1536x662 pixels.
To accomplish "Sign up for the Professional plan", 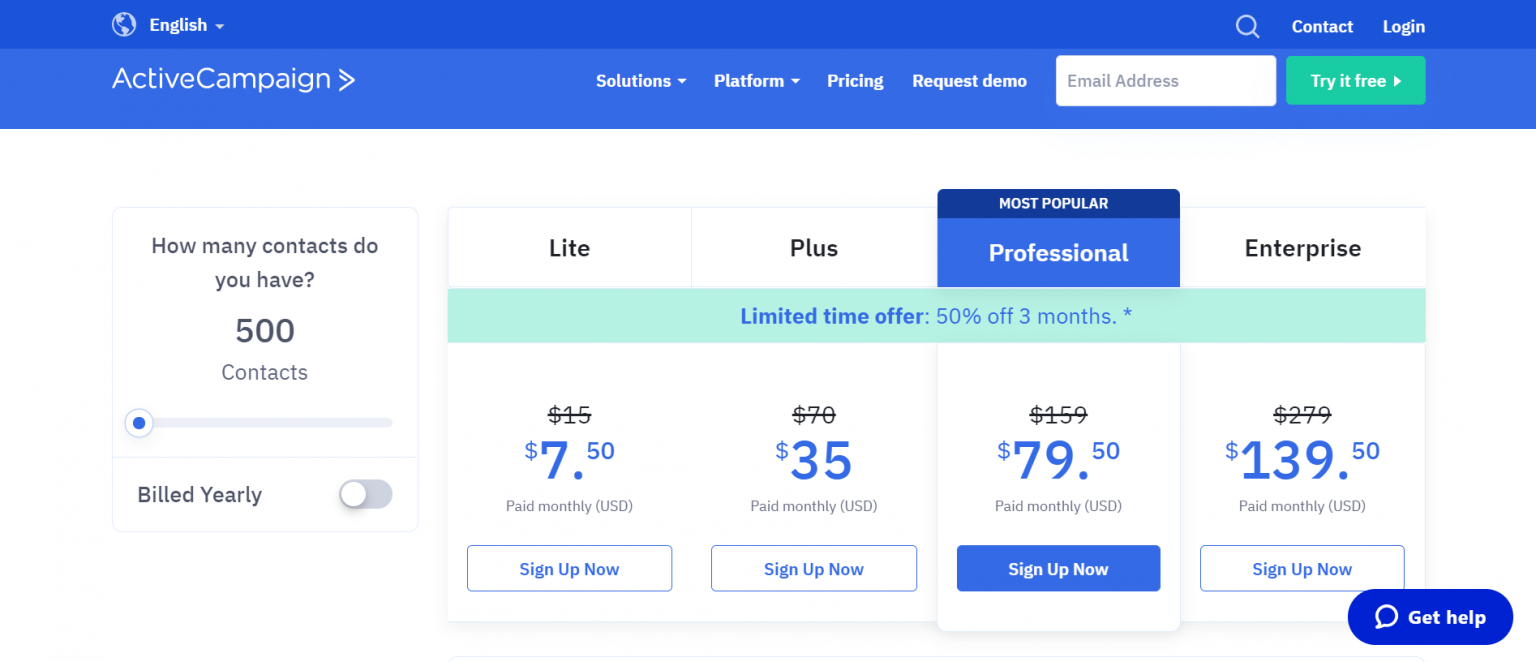I will (x=1058, y=569).
